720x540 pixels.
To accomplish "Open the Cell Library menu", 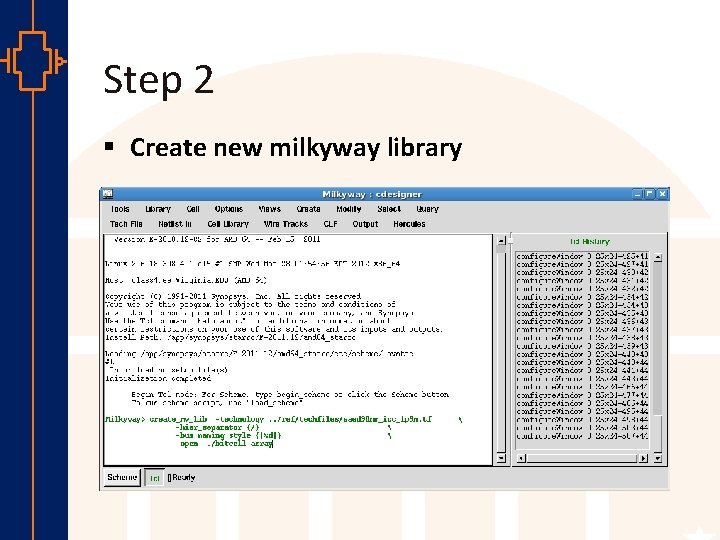I will click(228, 224).
